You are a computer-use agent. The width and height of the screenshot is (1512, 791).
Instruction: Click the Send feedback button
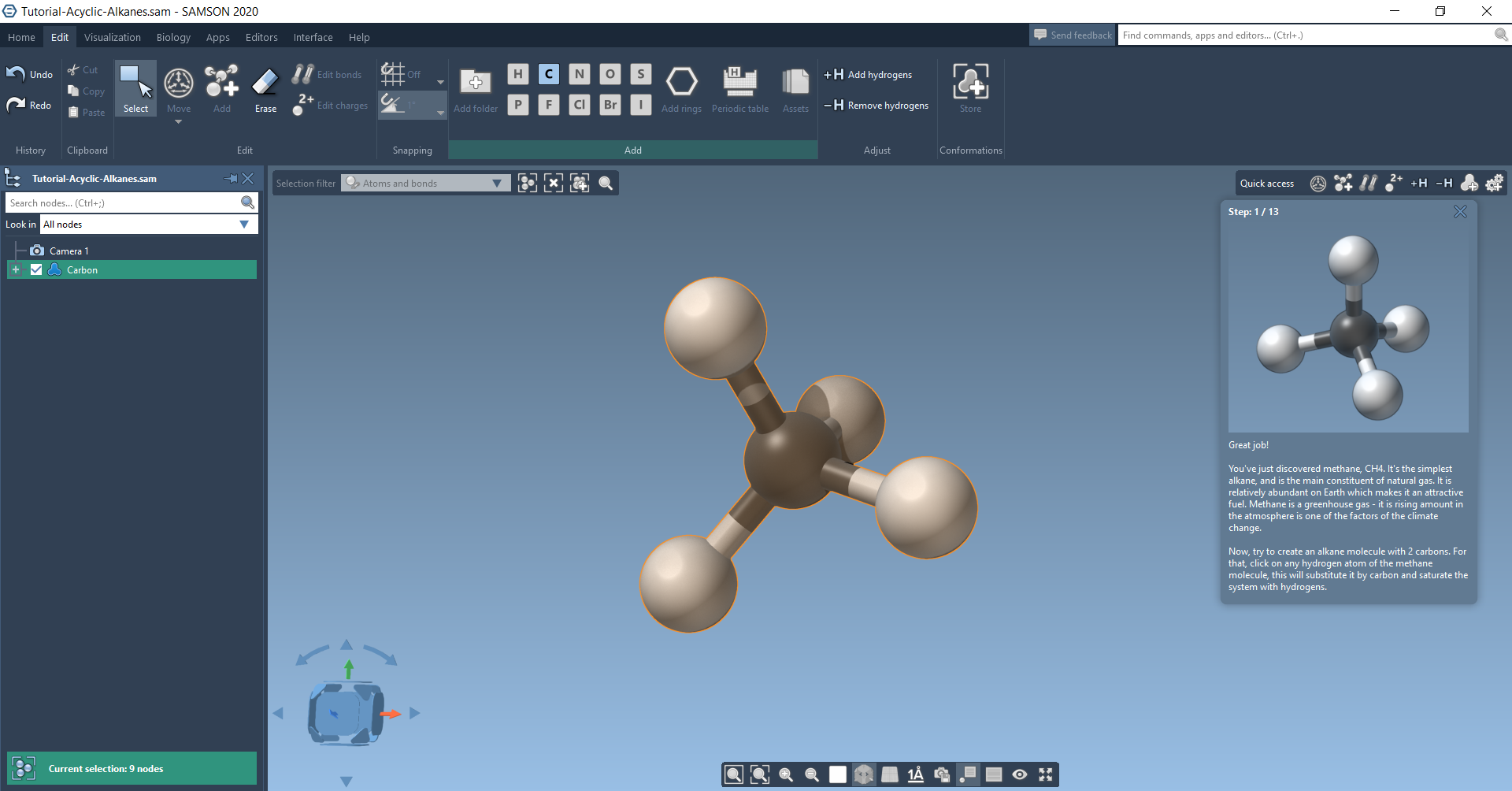click(1073, 35)
